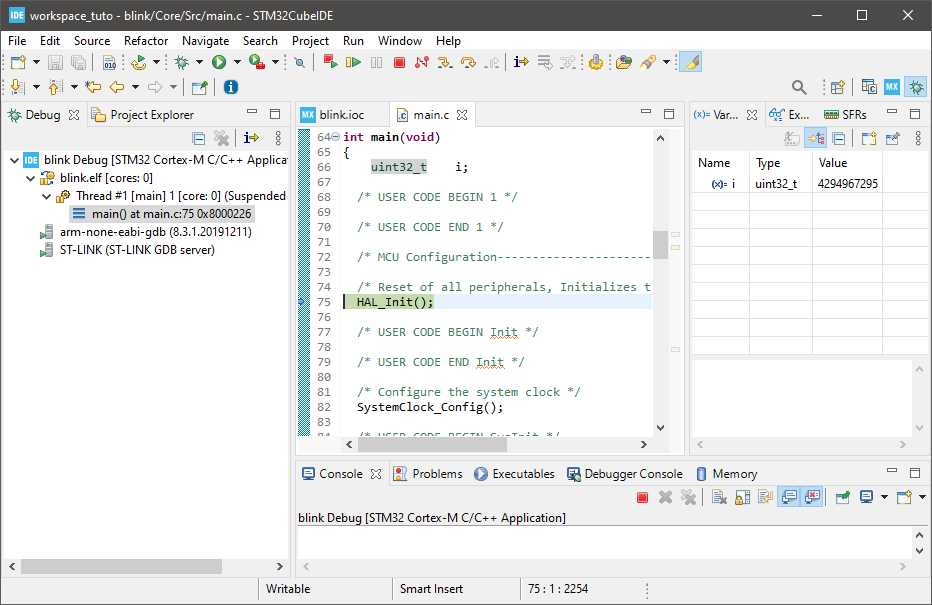The image size is (932, 605).
Task: Open the dropdown arrow beside Run icon
Action: pyautogui.click(x=237, y=62)
